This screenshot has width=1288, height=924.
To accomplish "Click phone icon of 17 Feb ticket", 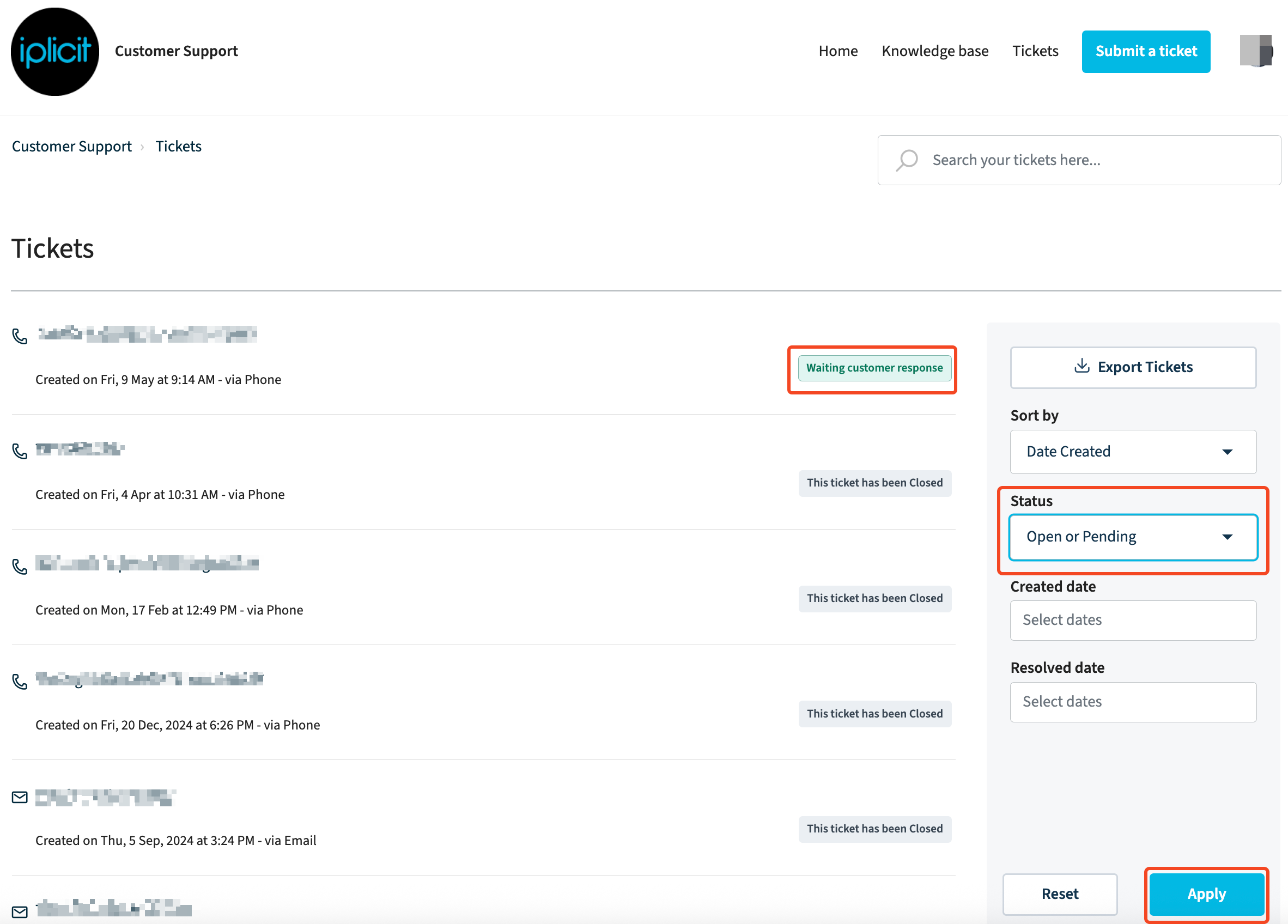I will click(x=20, y=566).
